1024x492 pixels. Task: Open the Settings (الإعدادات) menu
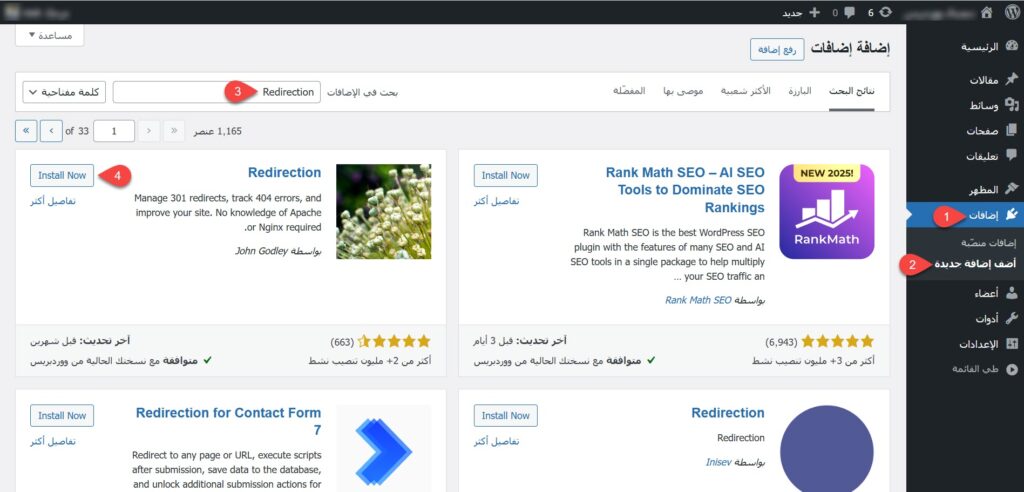pos(989,344)
